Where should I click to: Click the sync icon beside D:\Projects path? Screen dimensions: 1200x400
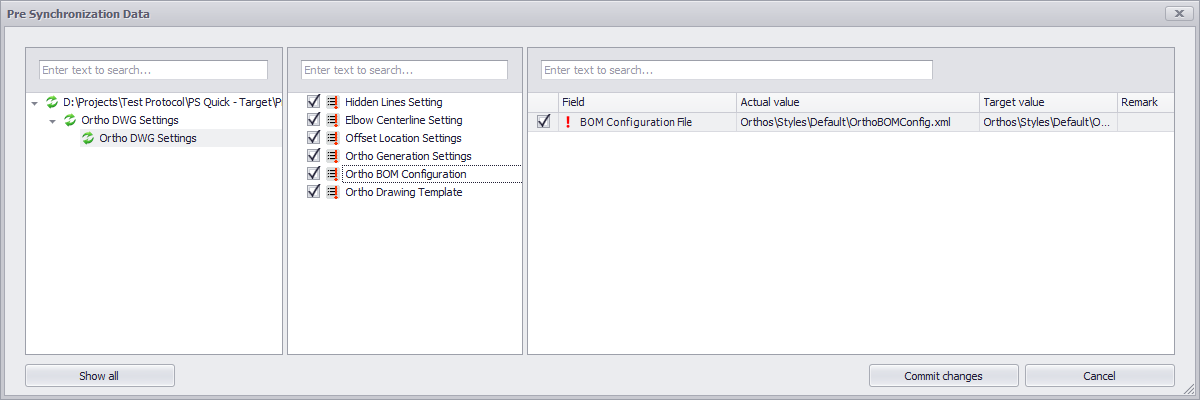[x=52, y=102]
